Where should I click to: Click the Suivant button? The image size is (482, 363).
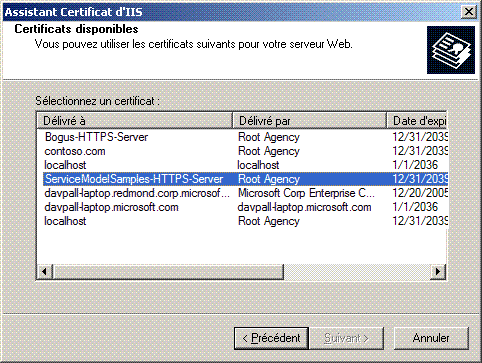point(347,338)
